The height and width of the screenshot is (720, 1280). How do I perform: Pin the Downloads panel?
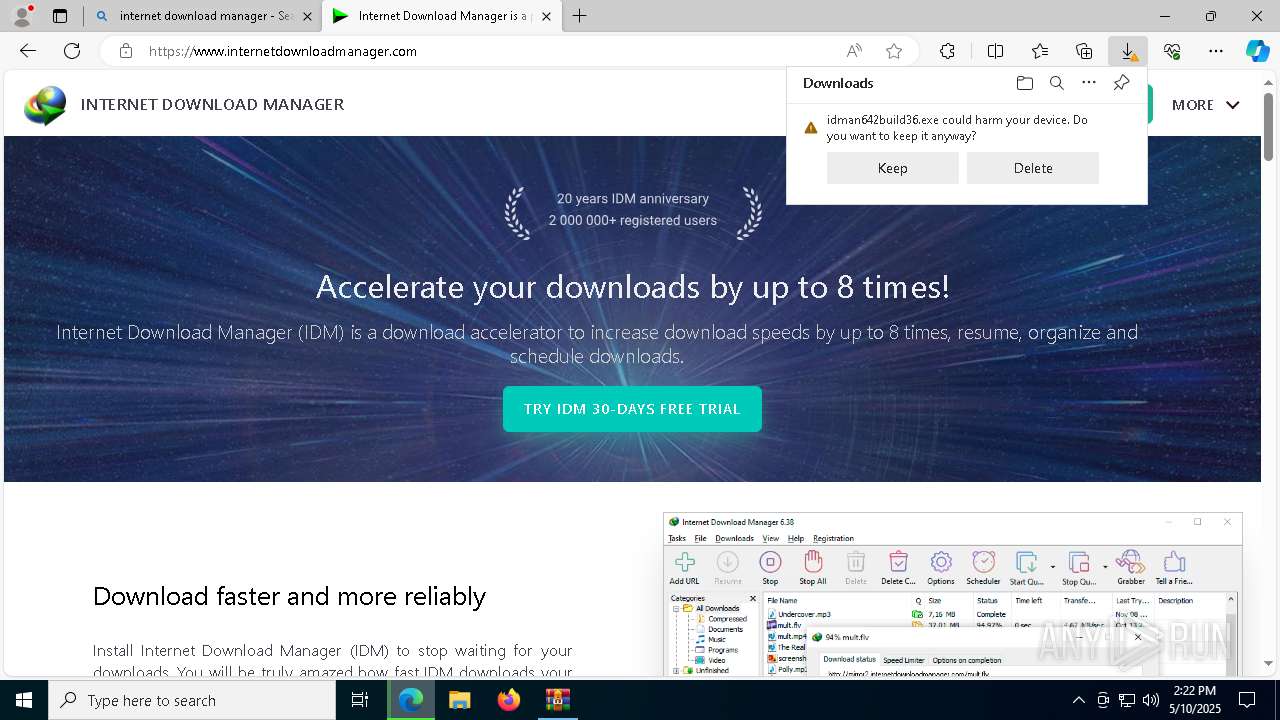pos(1121,83)
